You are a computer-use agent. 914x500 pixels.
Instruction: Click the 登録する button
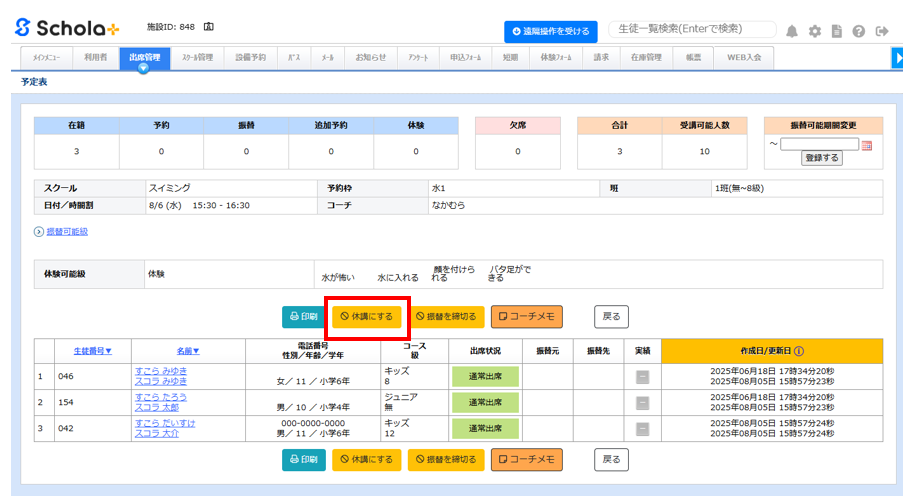coord(821,158)
